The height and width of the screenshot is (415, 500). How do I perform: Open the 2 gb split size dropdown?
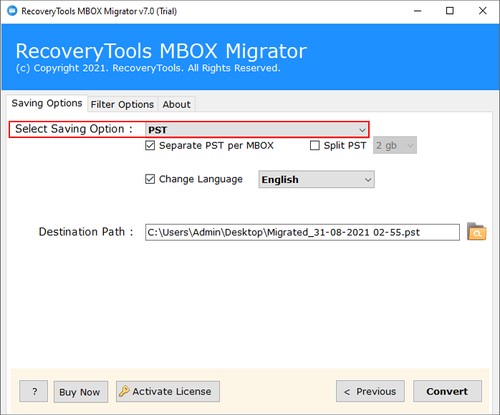[x=395, y=145]
